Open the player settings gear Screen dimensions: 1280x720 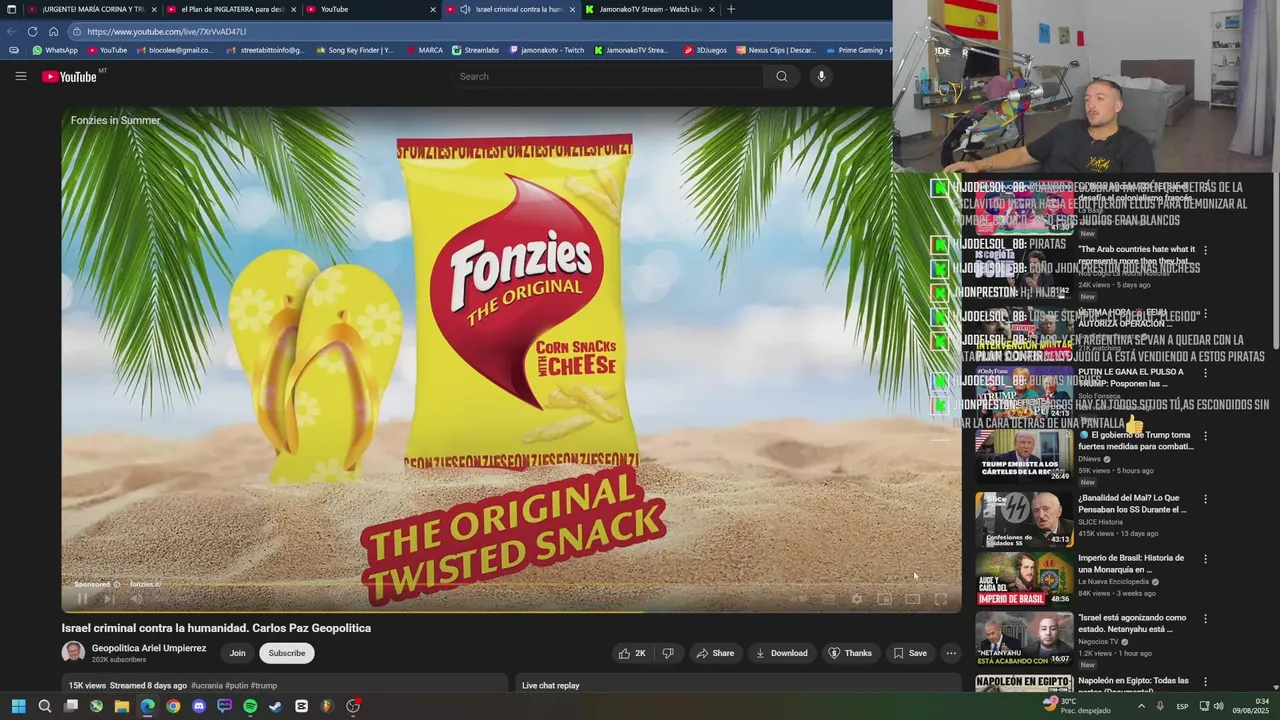pos(857,599)
